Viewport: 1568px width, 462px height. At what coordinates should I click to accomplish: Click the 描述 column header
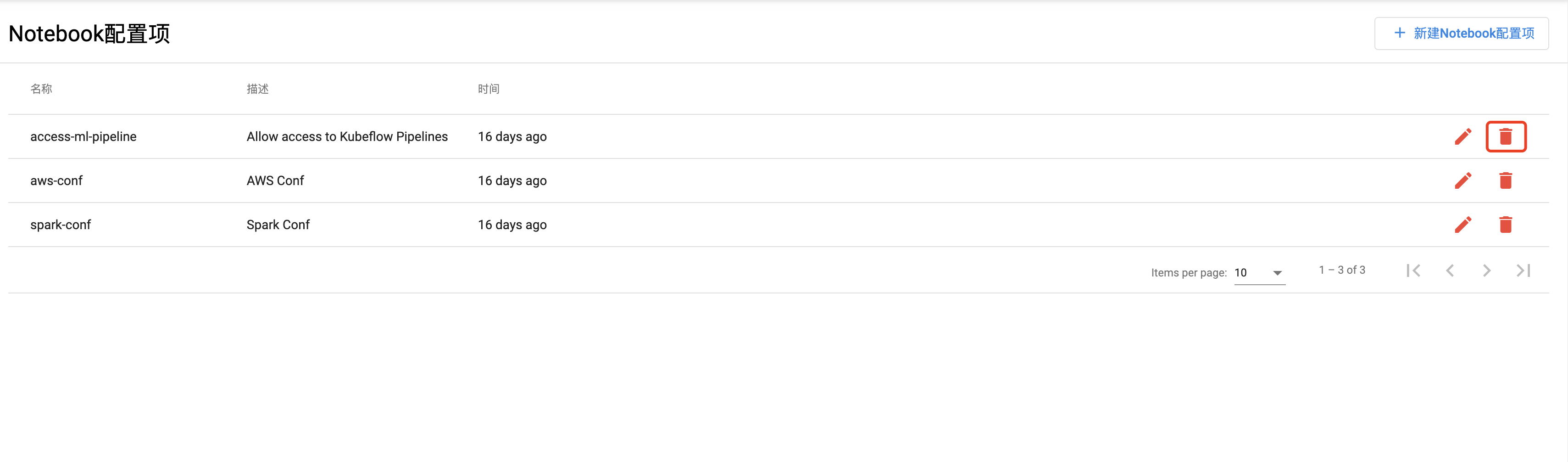[257, 89]
